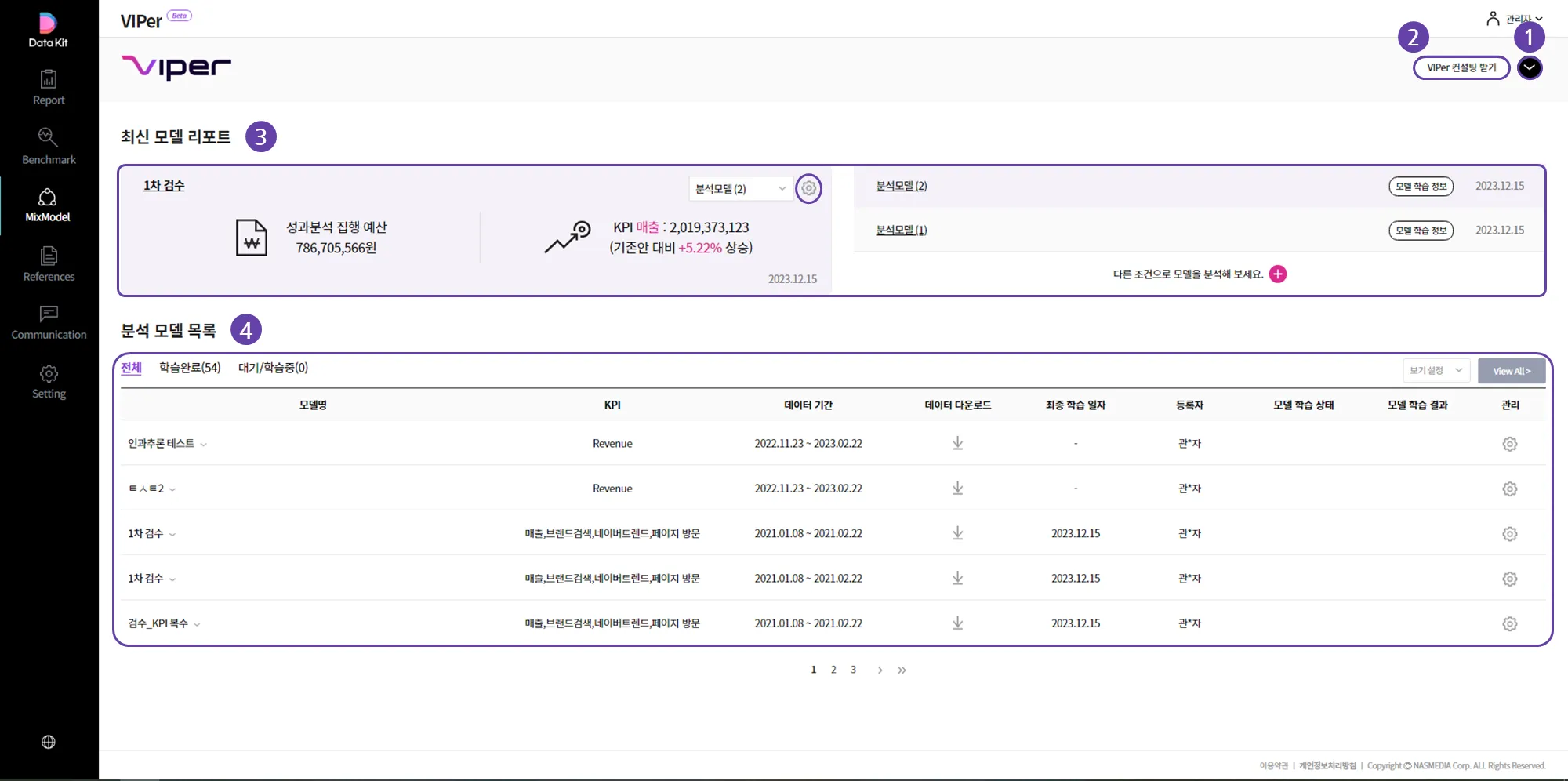Click the View All button
Image resolution: width=1568 pixels, height=781 pixels.
(1512, 371)
